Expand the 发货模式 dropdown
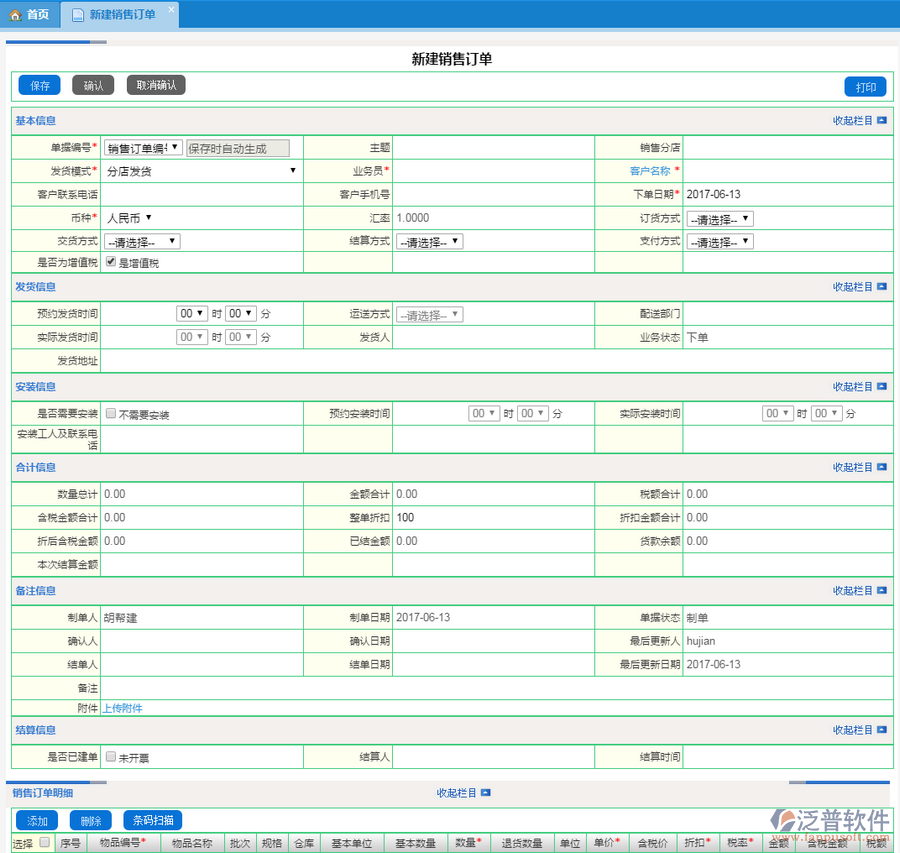 click(x=201, y=171)
